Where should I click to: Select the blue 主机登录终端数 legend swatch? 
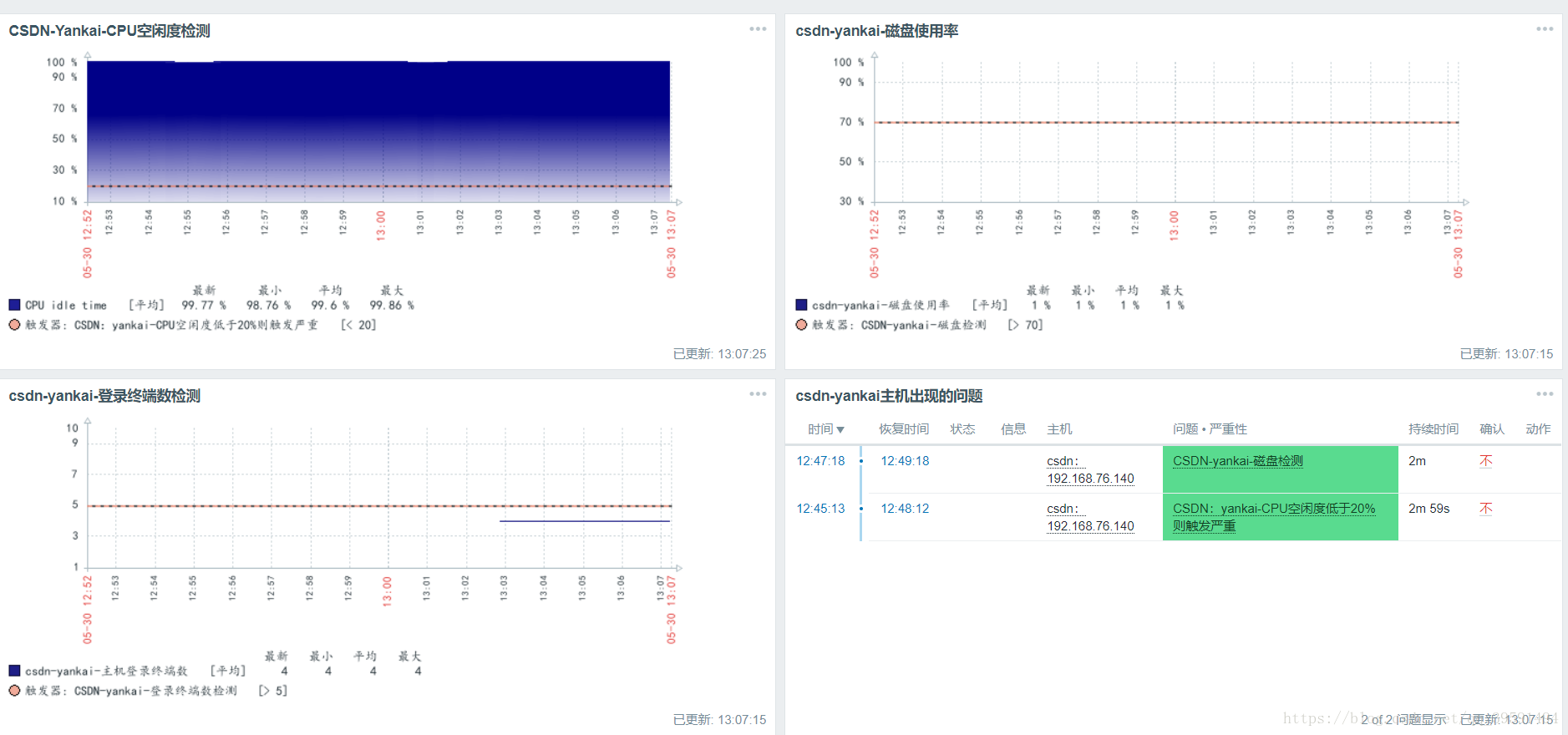coord(14,671)
